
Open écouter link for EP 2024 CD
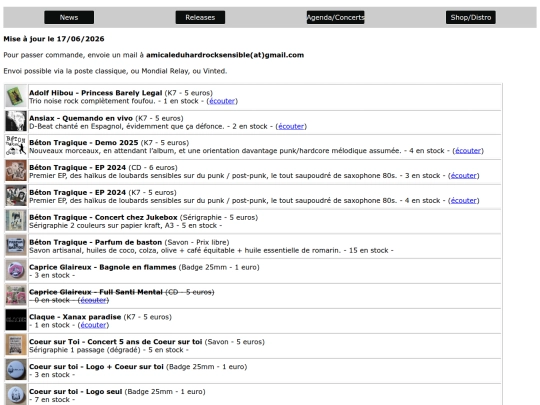464,176
